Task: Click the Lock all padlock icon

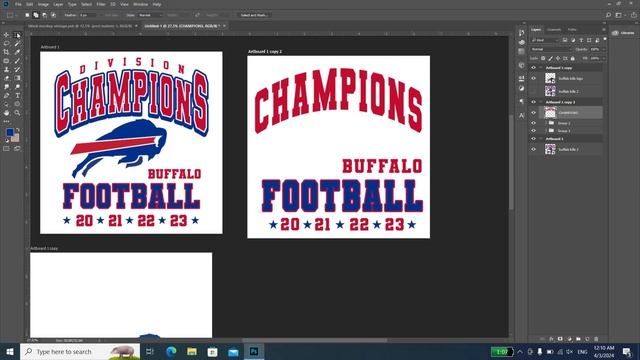Action: tap(573, 58)
